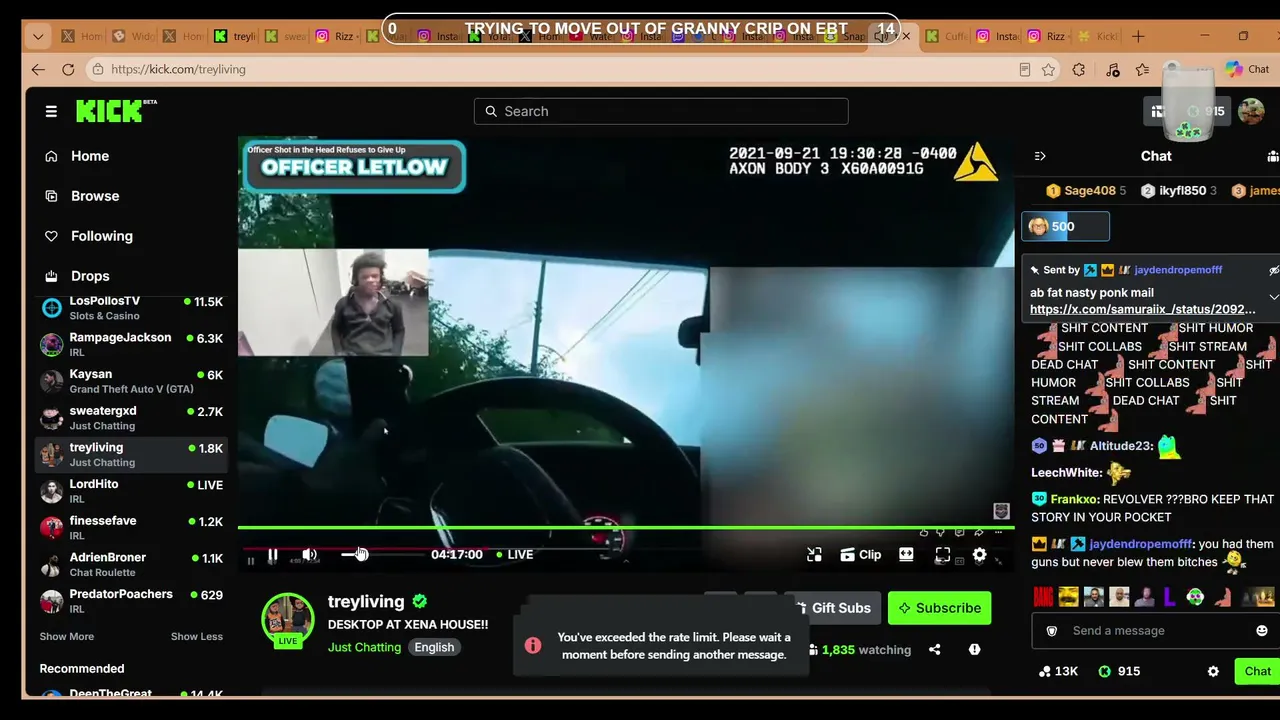Viewport: 1280px width, 720px height.
Task: Open video player settings gear
Action: [x=979, y=555]
